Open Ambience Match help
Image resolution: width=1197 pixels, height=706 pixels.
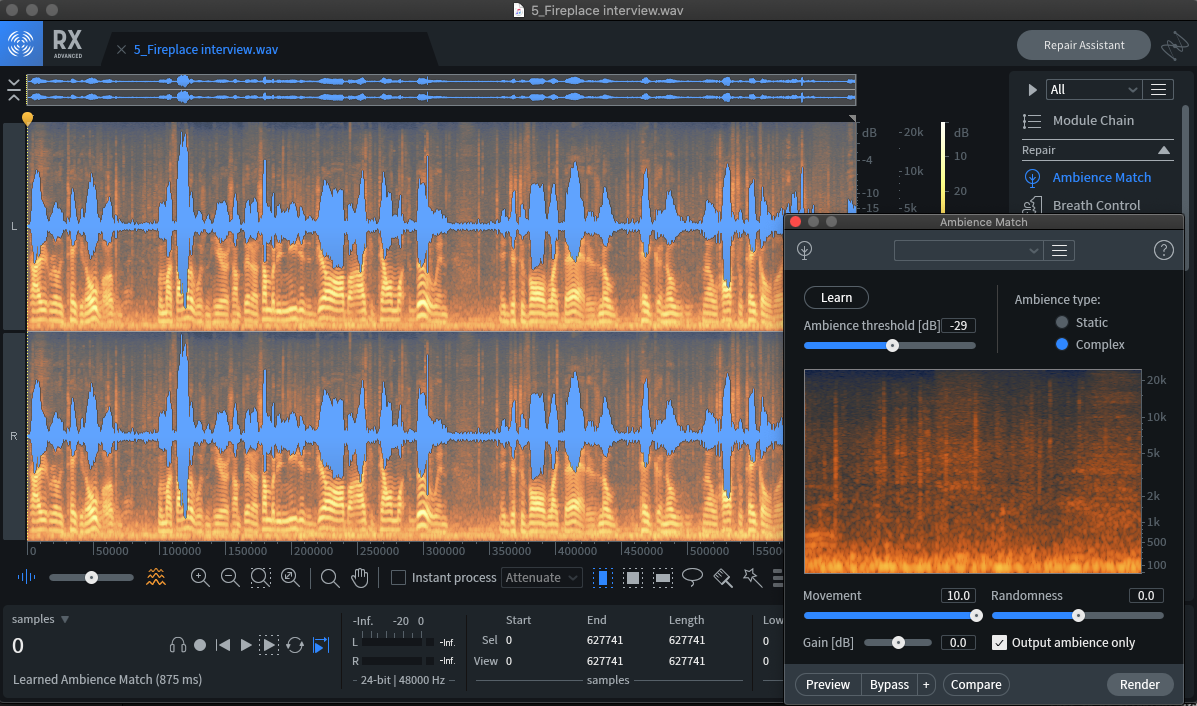[1163, 250]
